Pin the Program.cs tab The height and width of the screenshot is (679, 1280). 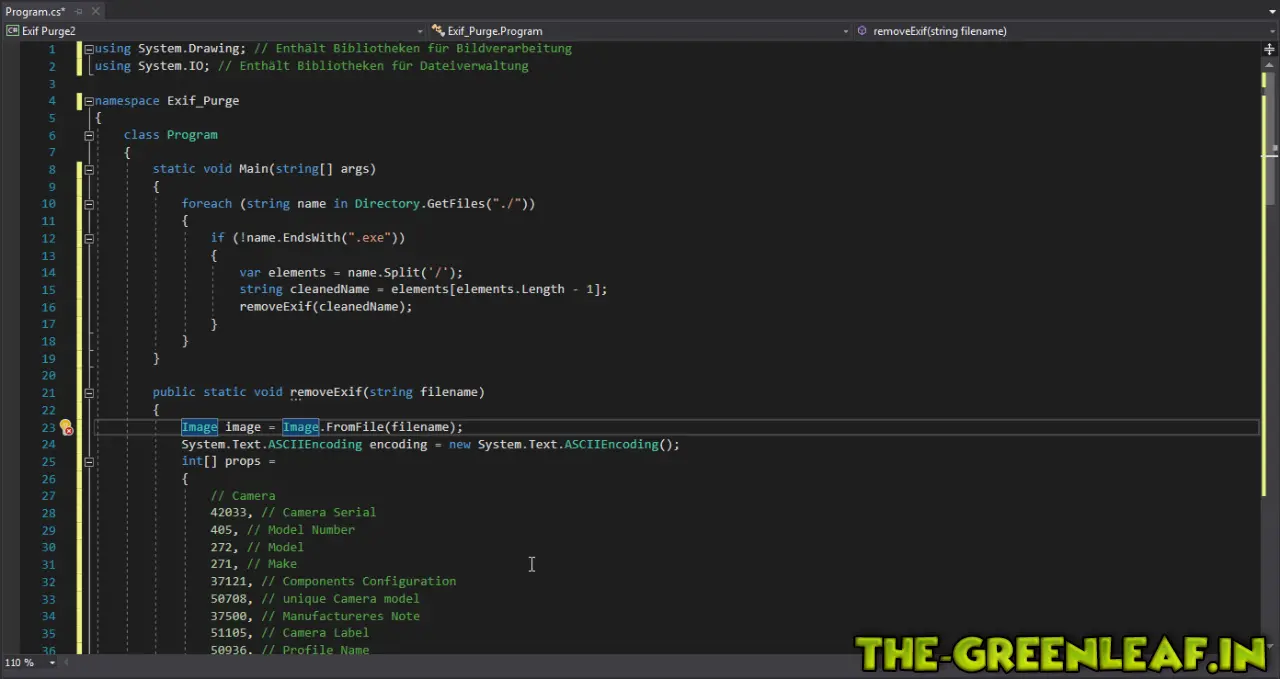point(79,11)
